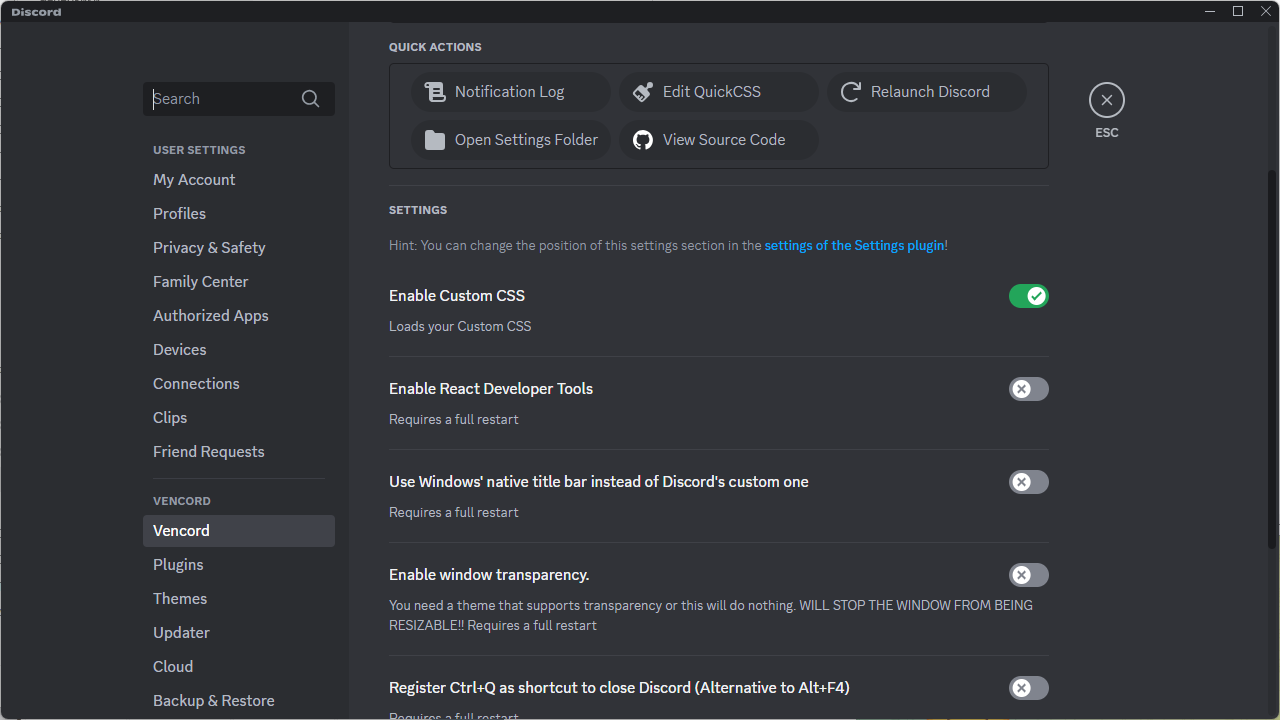Close settings with the ESC circle icon
Screen dimensions: 1280x720
[x=1106, y=100]
